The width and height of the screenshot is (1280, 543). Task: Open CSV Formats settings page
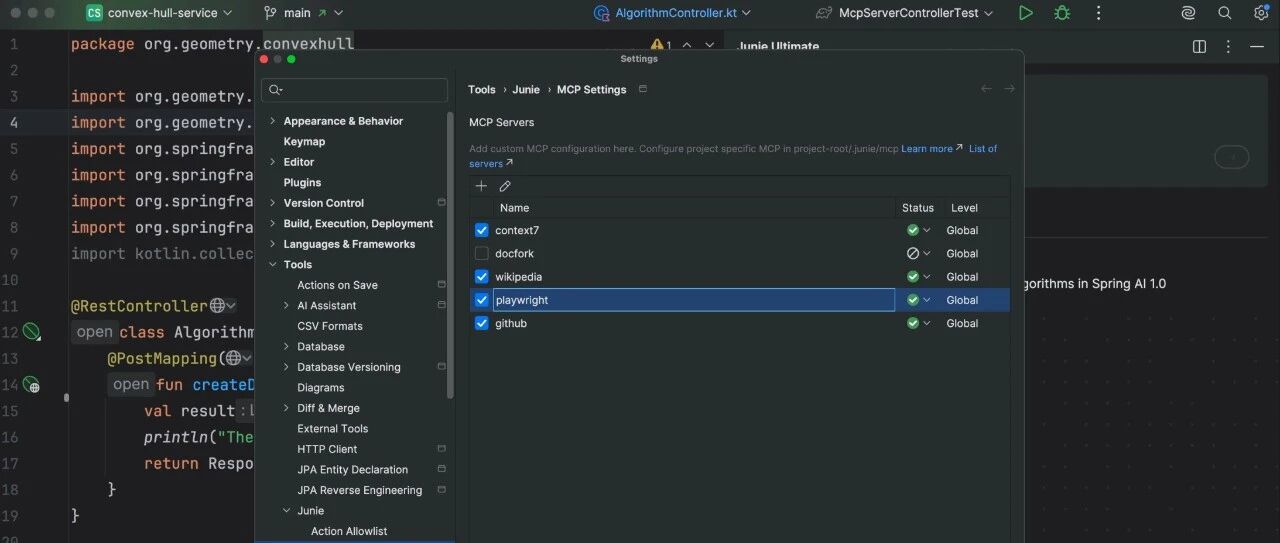pyautogui.click(x=330, y=326)
